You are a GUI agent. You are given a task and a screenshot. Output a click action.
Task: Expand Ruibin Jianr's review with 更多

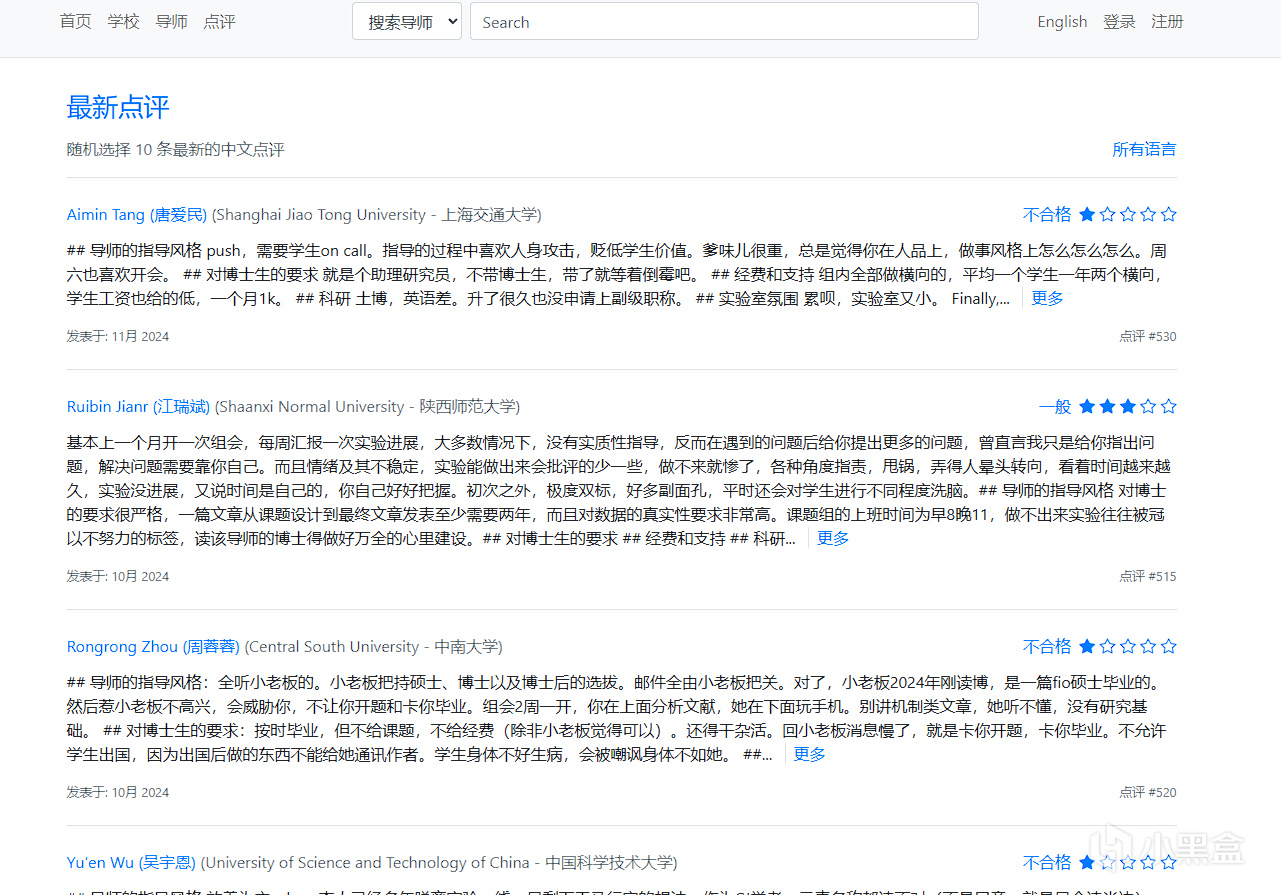tap(833, 538)
